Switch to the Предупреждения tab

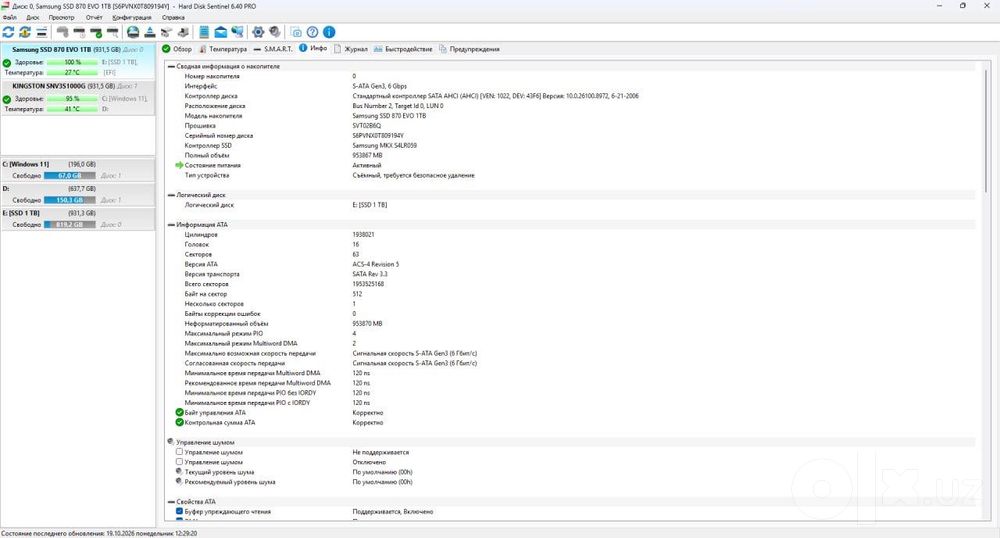469,49
